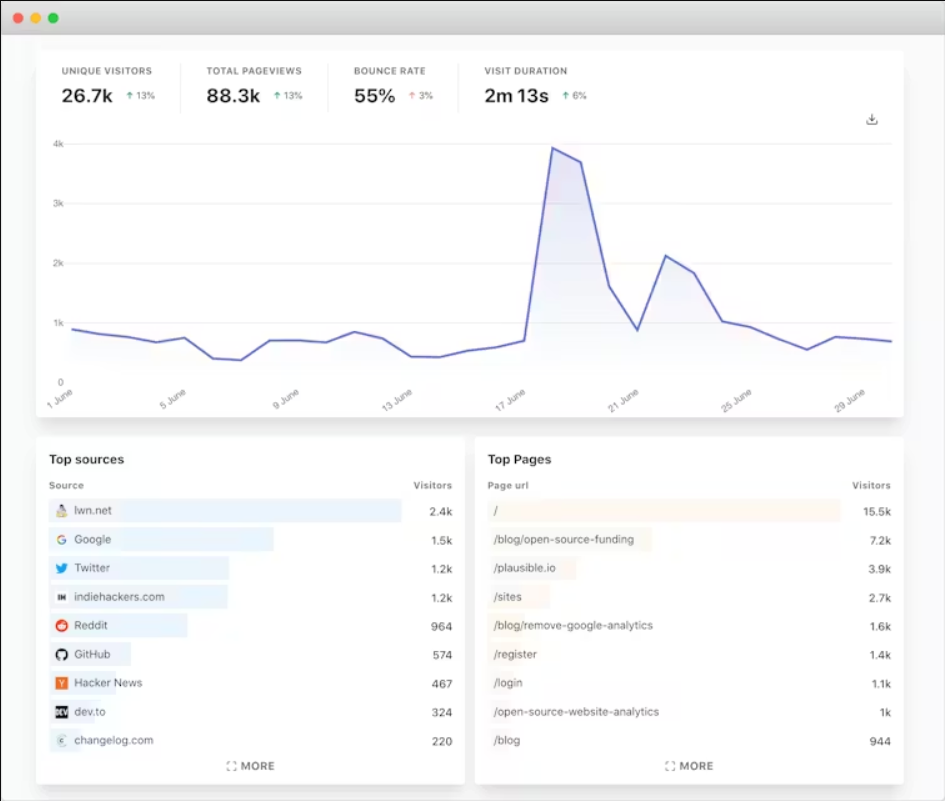Viewport: 945px width, 801px height.
Task: Click the dev.to source icon
Action: (x=61, y=712)
